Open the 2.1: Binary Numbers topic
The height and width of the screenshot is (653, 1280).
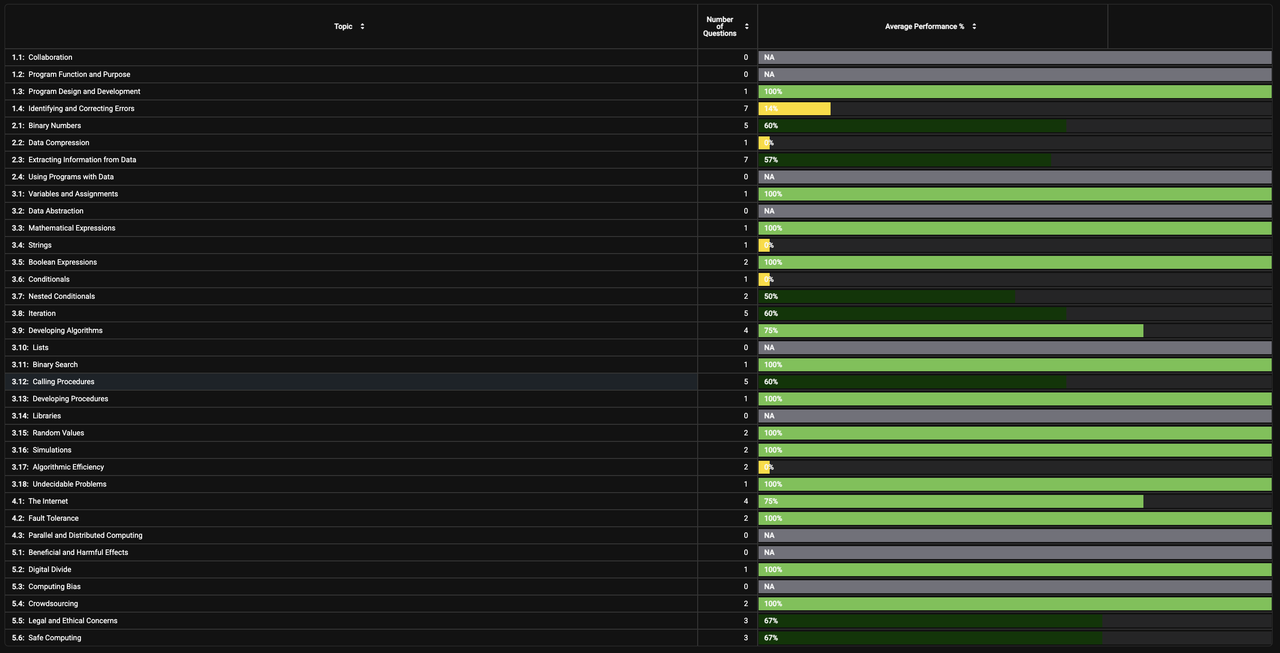pyautogui.click(x=46, y=125)
